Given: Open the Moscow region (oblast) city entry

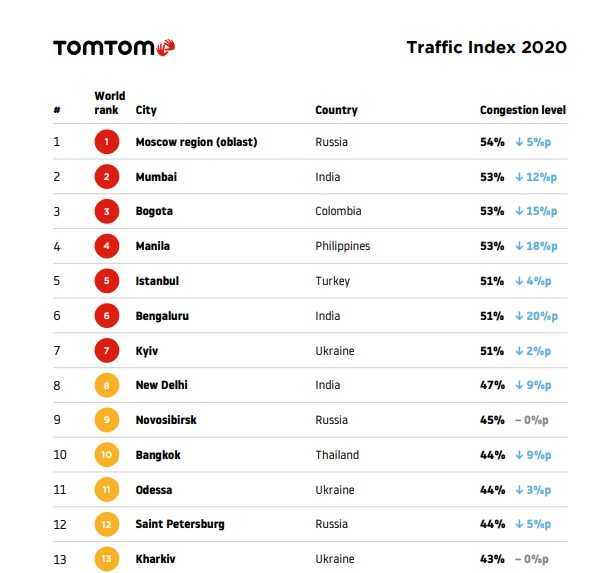Looking at the screenshot, I should point(196,142).
